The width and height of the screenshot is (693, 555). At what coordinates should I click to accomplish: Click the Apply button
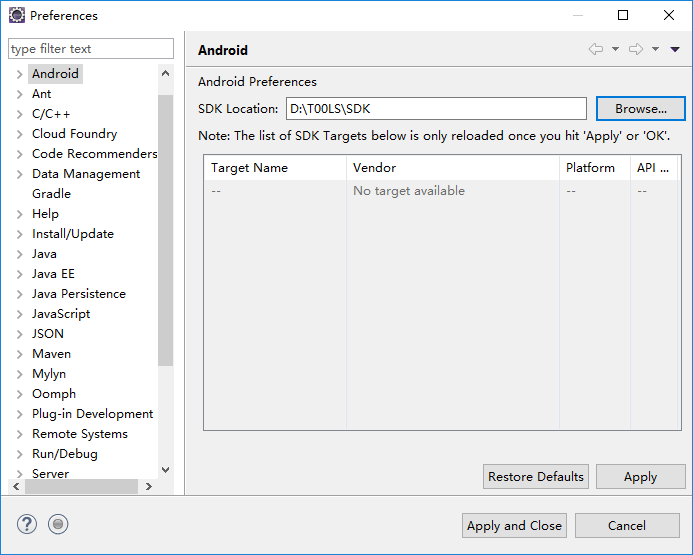coord(640,477)
